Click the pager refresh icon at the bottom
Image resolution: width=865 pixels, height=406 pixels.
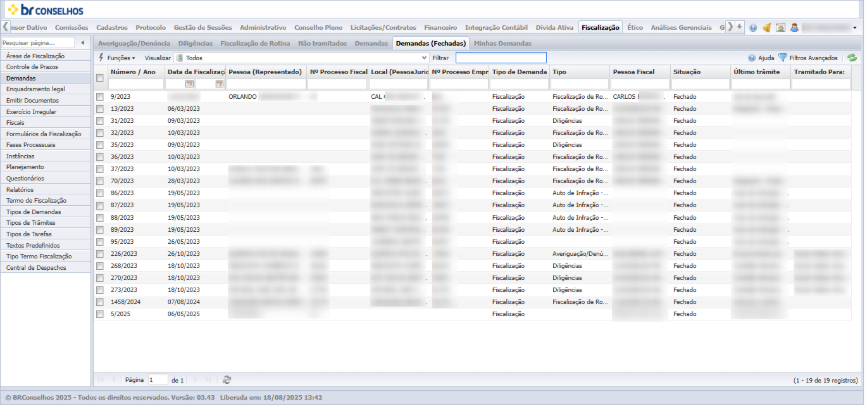click(x=227, y=380)
